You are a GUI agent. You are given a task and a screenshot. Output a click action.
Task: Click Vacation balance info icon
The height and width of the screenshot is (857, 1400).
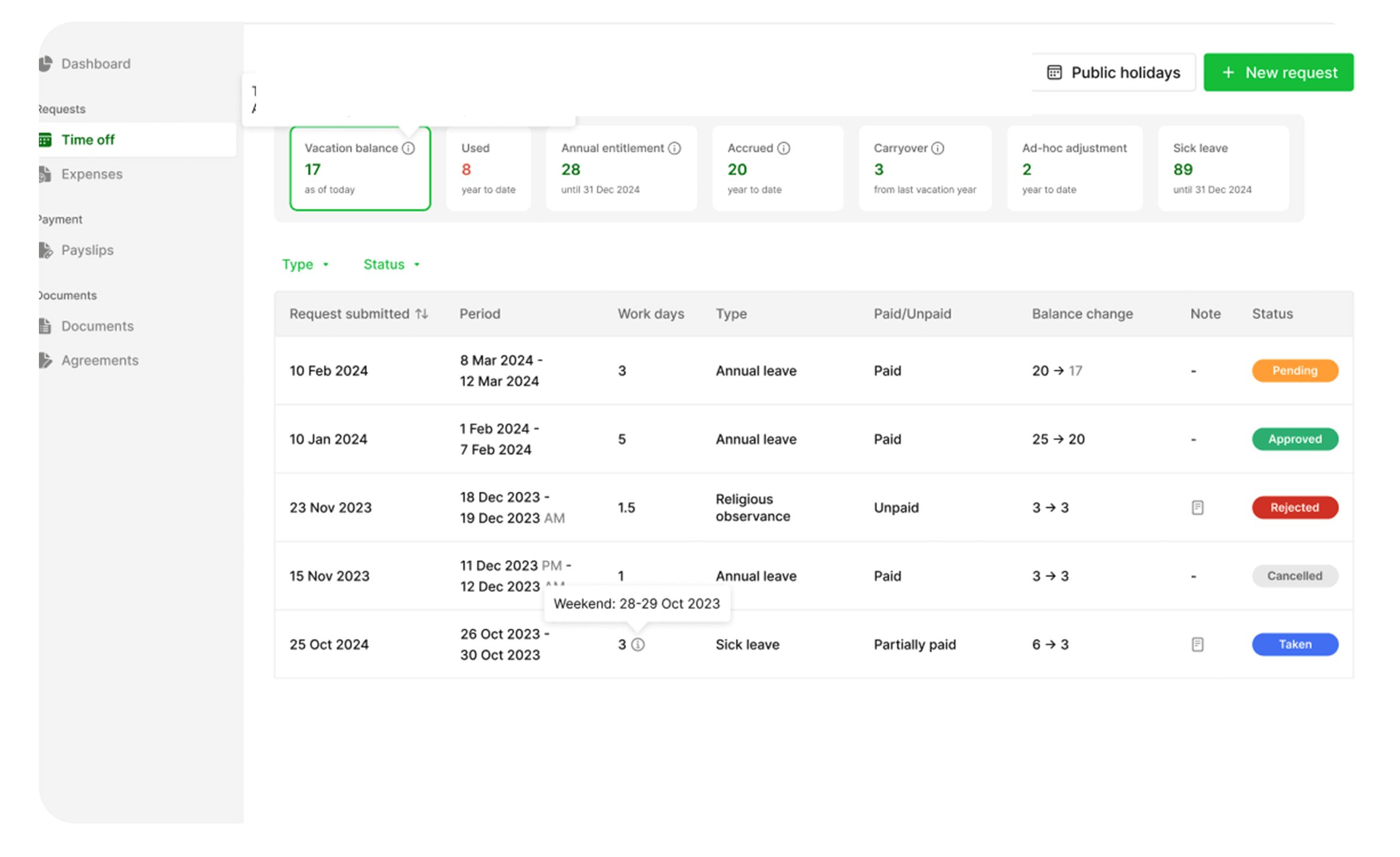[x=408, y=148]
